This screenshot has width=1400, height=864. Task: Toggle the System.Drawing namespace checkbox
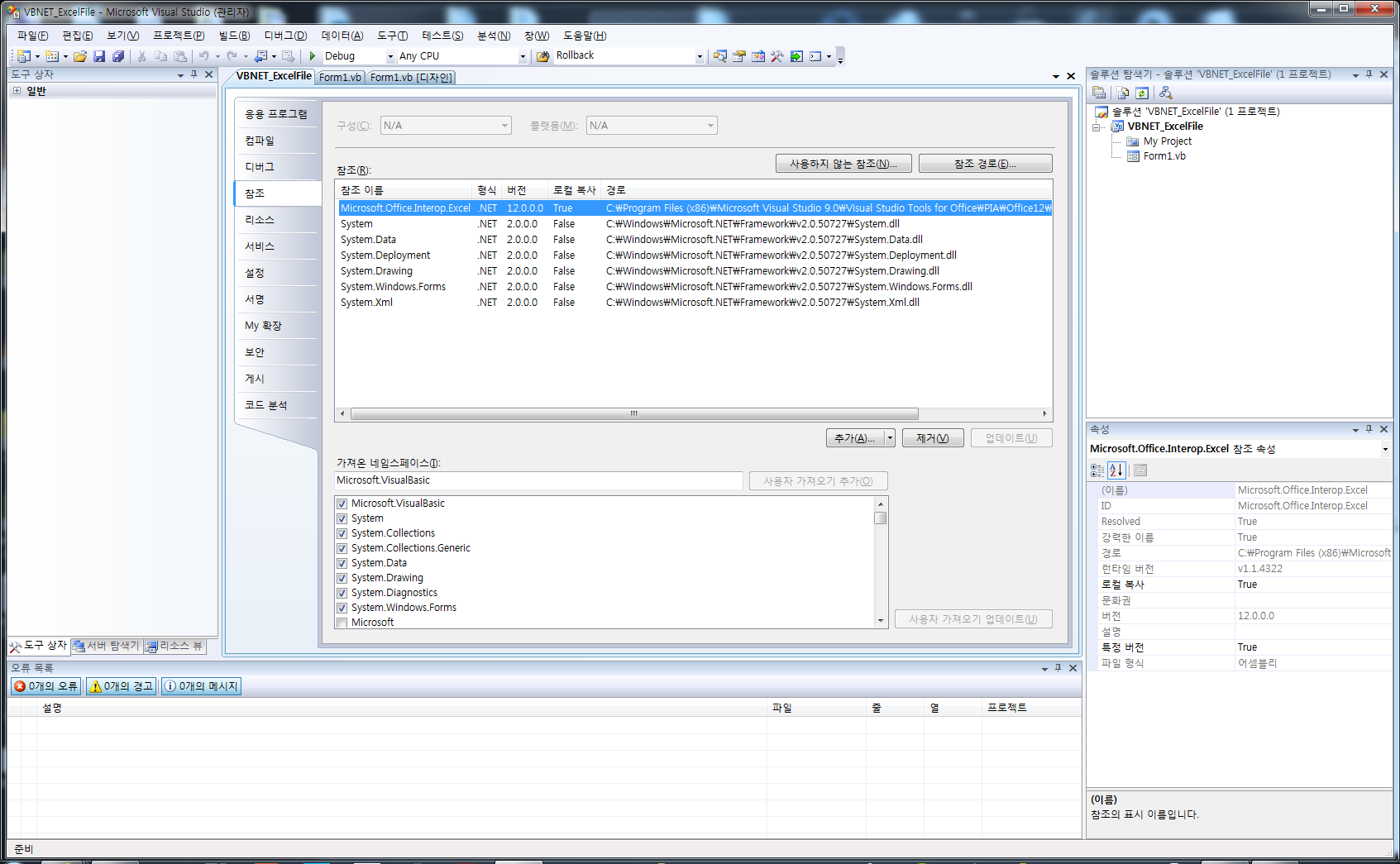click(x=342, y=578)
